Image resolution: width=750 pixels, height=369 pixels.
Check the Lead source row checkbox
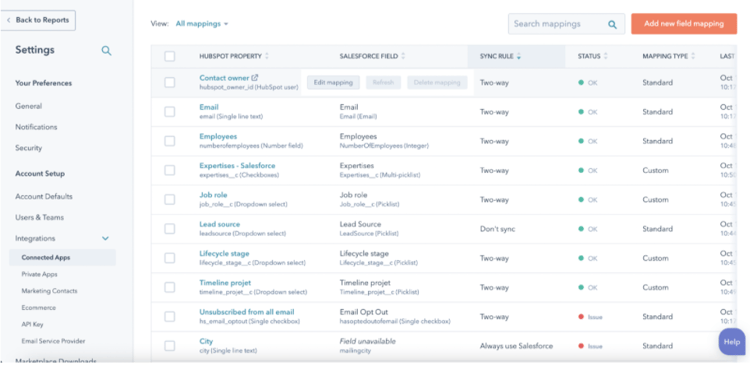click(170, 229)
